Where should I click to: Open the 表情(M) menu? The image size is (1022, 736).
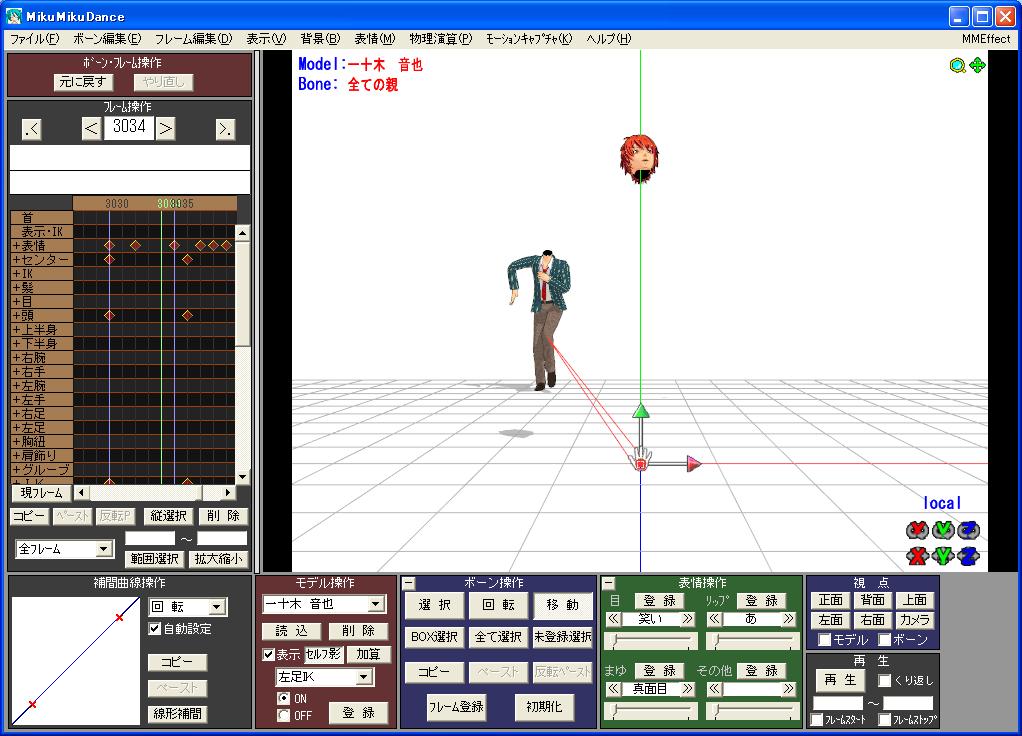pyautogui.click(x=375, y=38)
